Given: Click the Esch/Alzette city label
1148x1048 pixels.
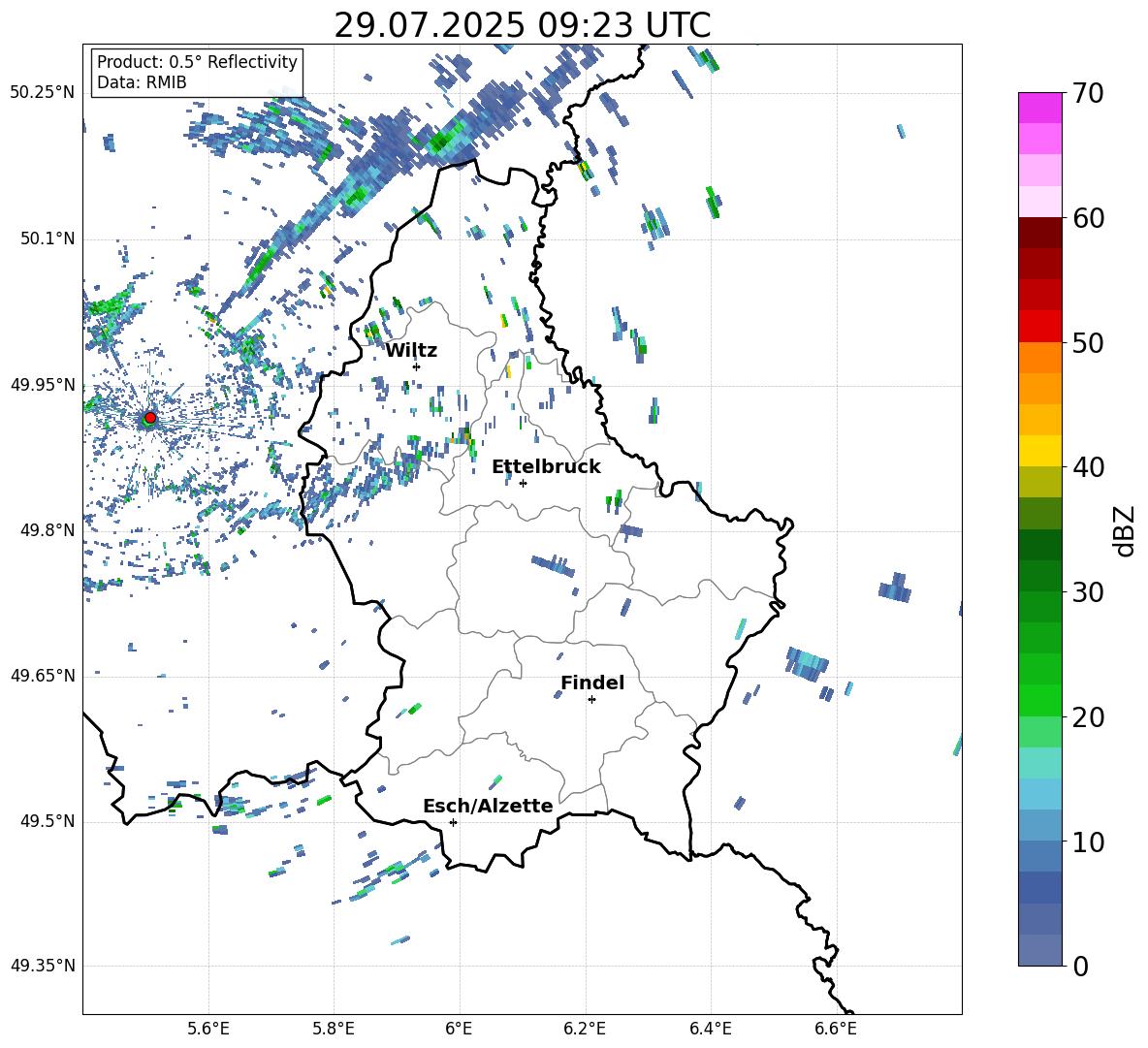Looking at the screenshot, I should (x=488, y=806).
